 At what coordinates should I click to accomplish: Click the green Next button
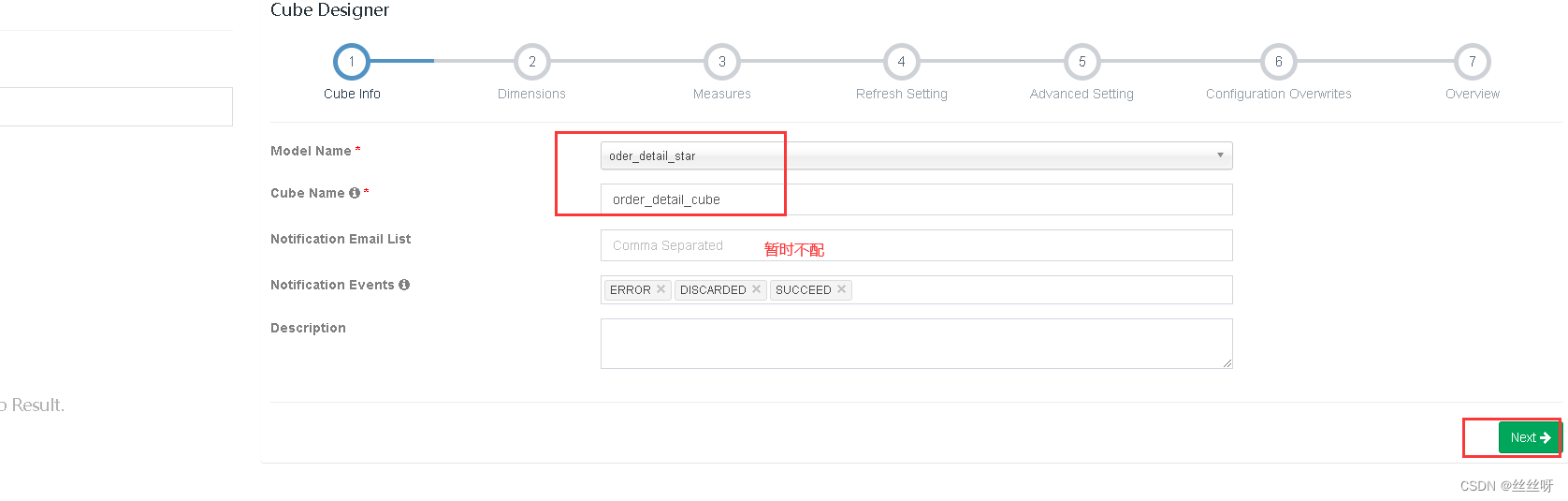coord(1530,437)
